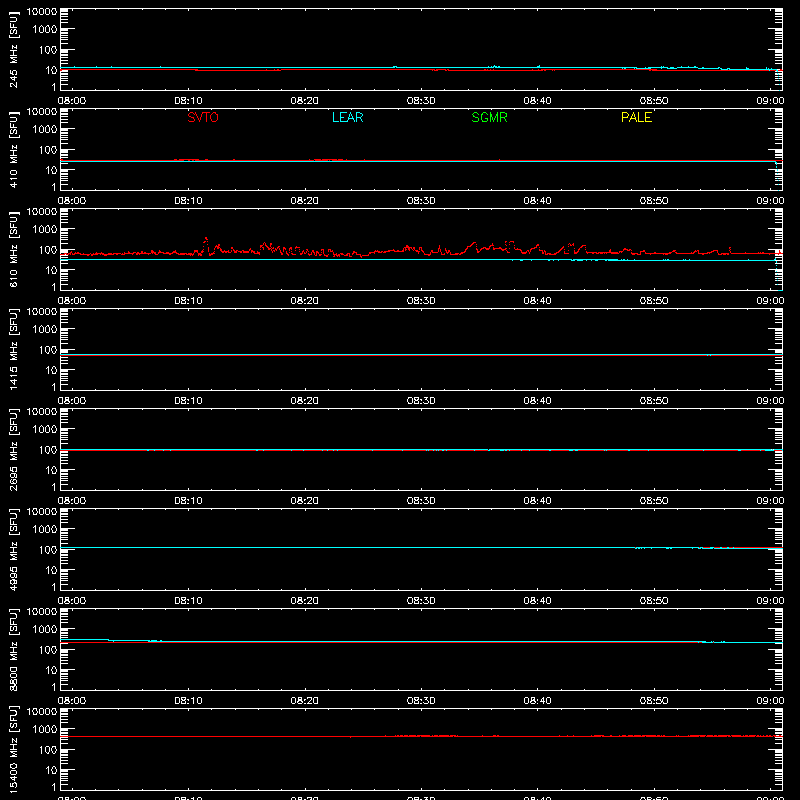Click 08:30 time label under 8800 MHz plot

point(421,701)
